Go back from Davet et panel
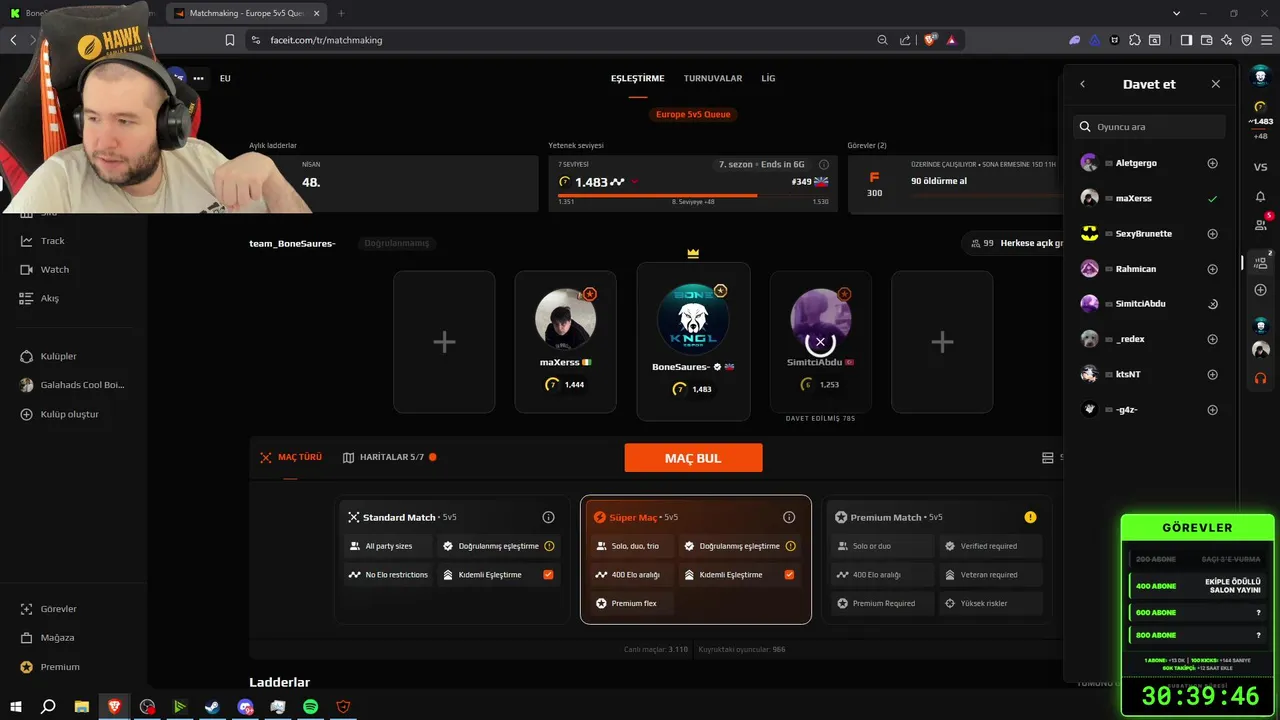This screenshot has width=1280, height=720. click(1082, 84)
